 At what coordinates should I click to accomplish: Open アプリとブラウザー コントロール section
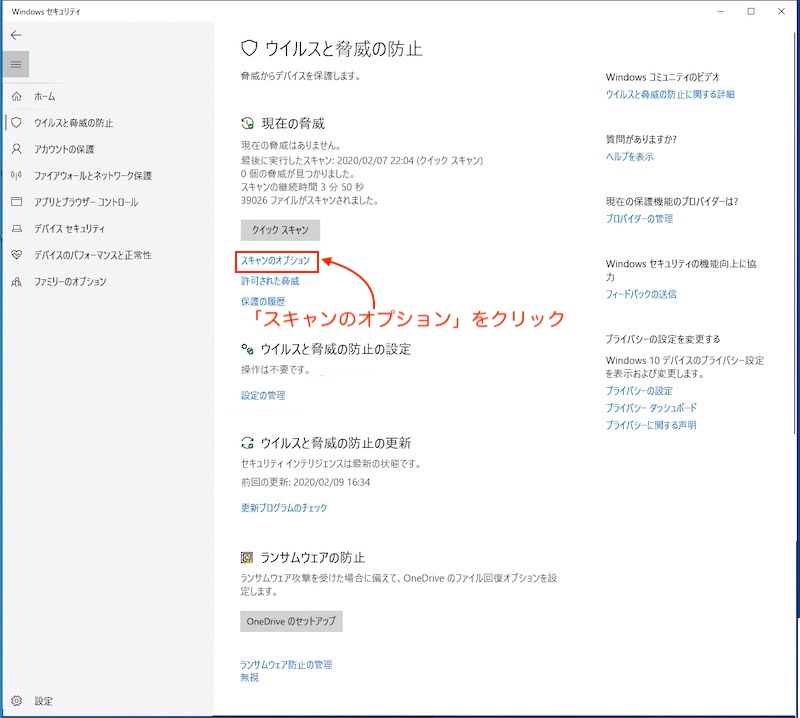tap(86, 202)
